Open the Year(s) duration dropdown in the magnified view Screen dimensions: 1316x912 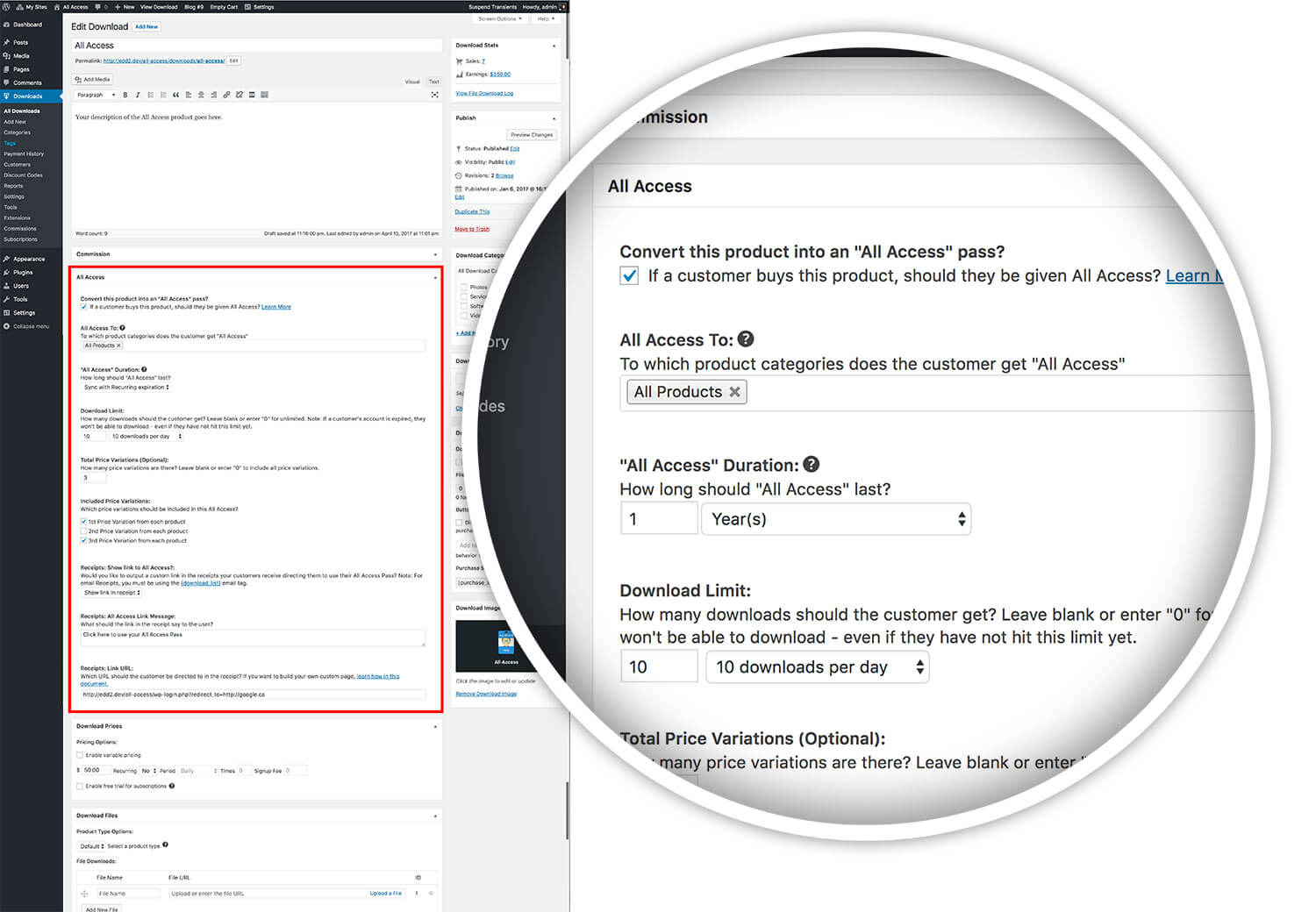pyautogui.click(x=836, y=519)
